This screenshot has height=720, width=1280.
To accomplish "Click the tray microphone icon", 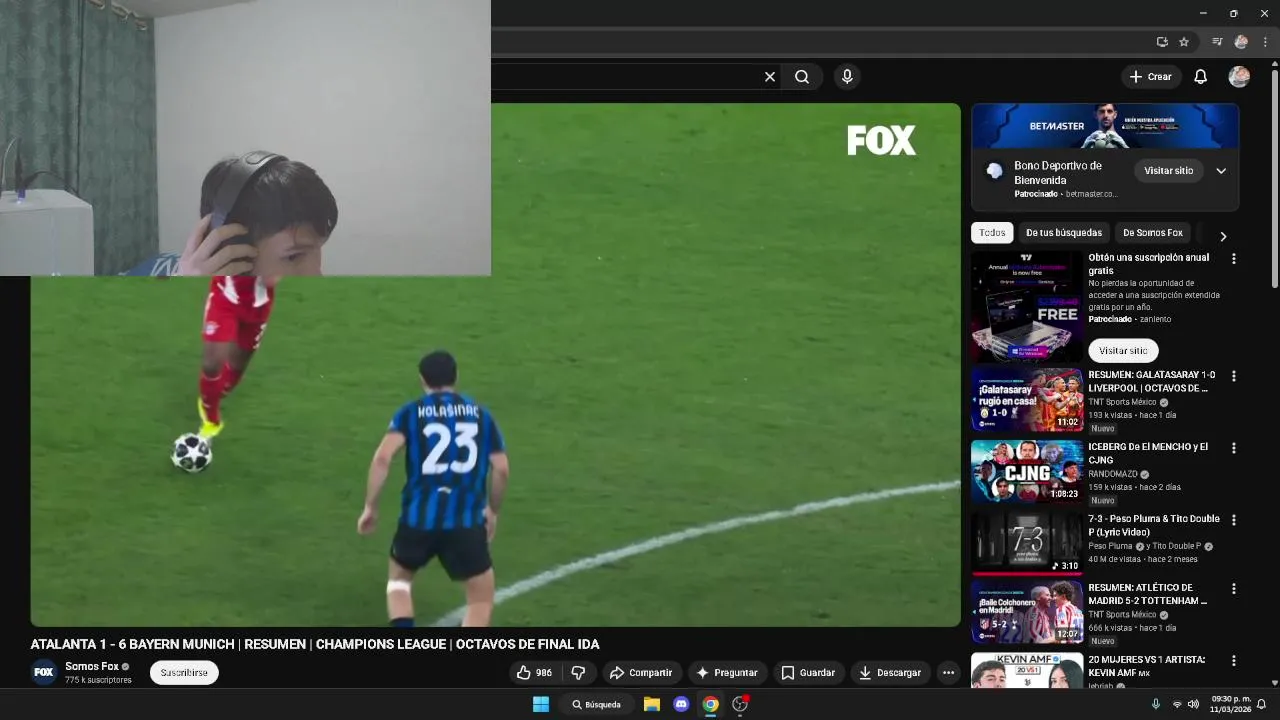I will coord(1156,704).
